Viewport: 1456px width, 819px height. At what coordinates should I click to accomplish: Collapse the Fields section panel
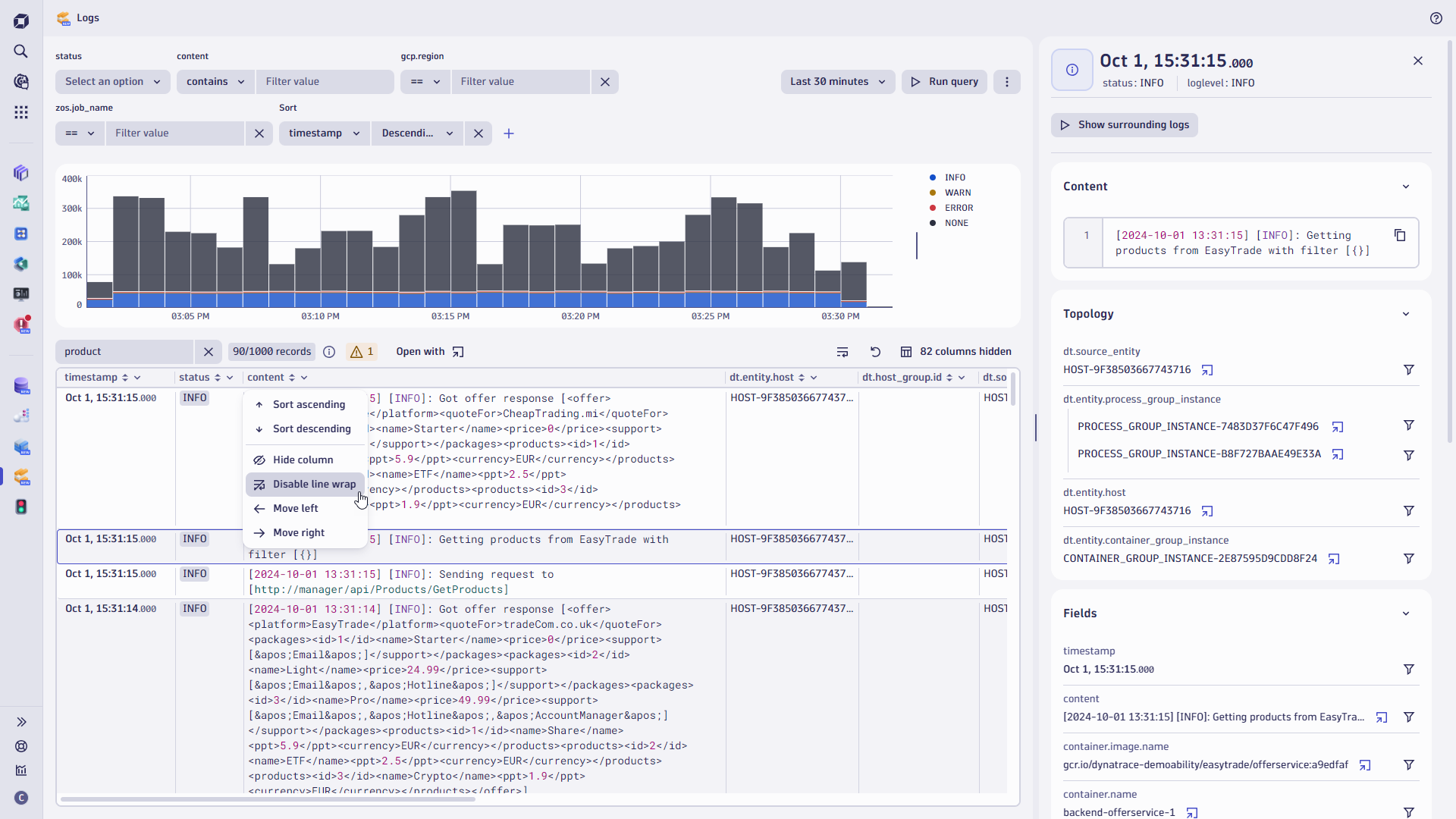[1406, 613]
